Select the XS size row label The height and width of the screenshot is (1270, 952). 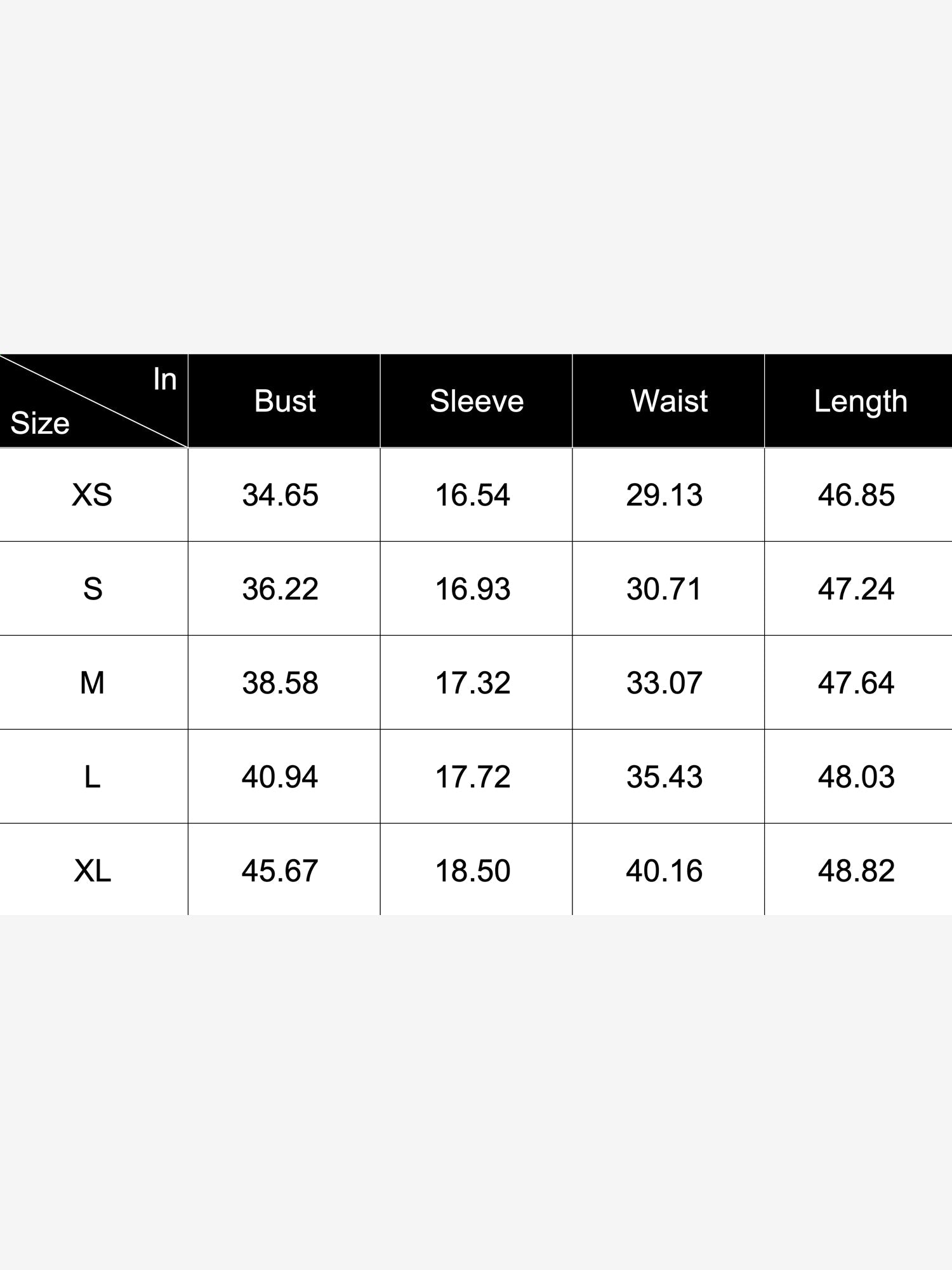(x=92, y=495)
